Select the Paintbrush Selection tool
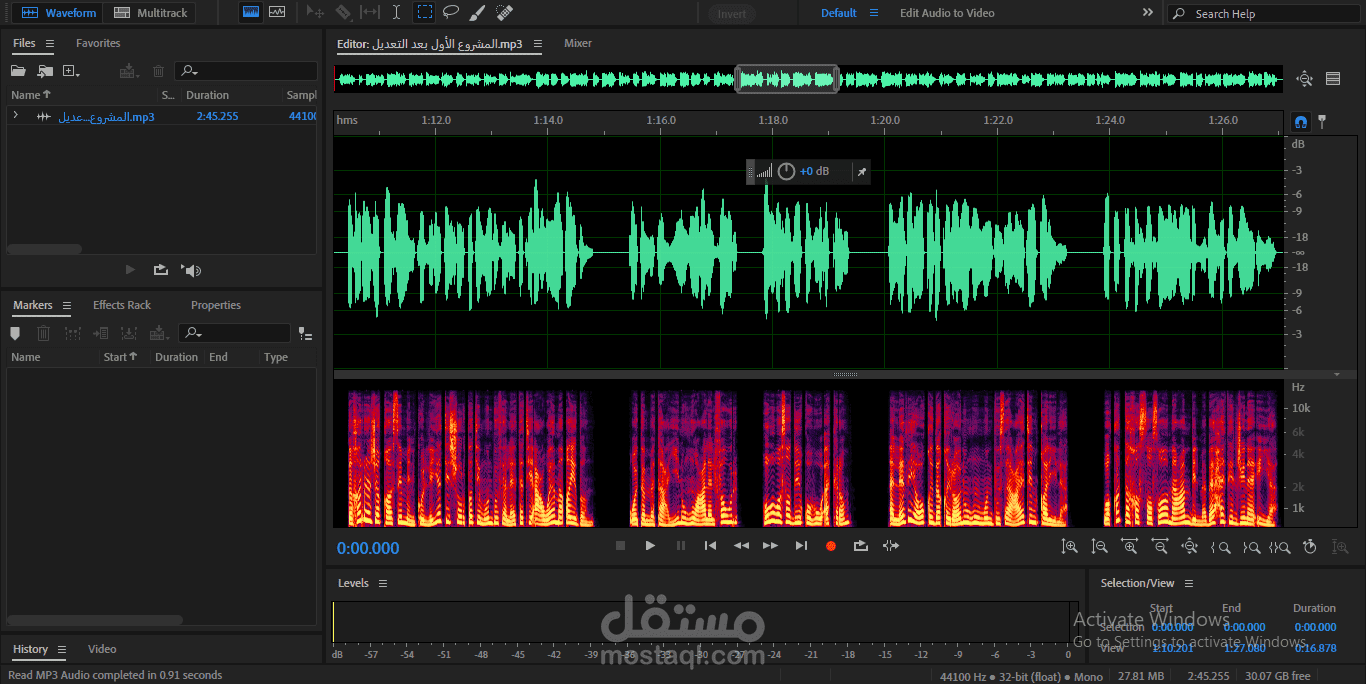1366x684 pixels. [477, 13]
